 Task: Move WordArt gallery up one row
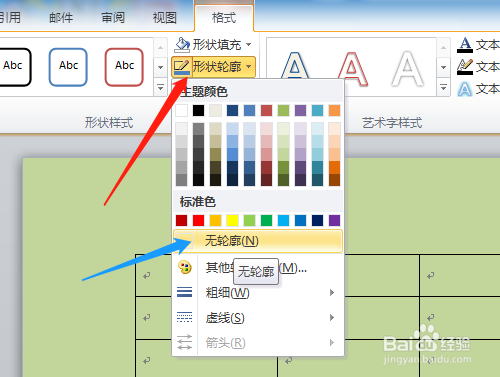coord(443,48)
